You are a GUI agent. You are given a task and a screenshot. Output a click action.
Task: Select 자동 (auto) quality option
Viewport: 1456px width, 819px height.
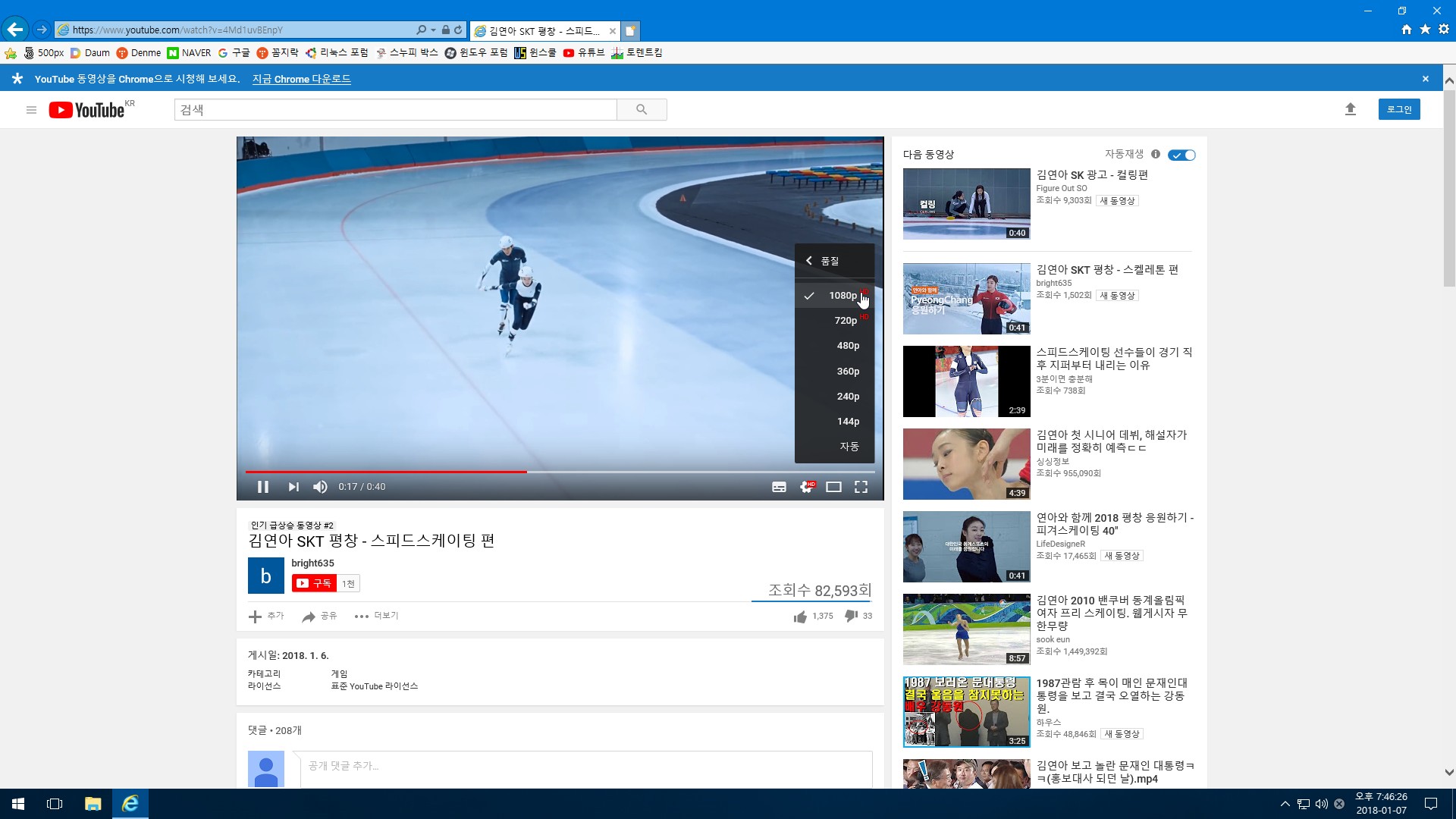[834, 447]
